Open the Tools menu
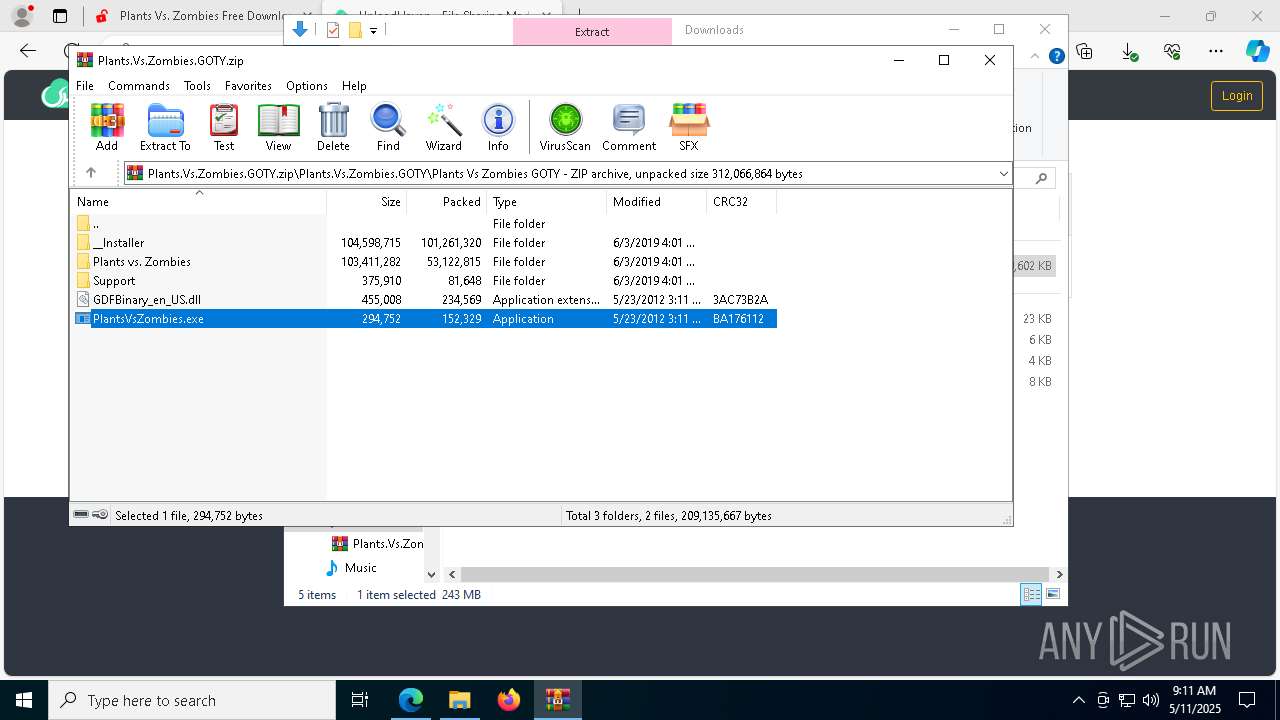 pos(197,86)
